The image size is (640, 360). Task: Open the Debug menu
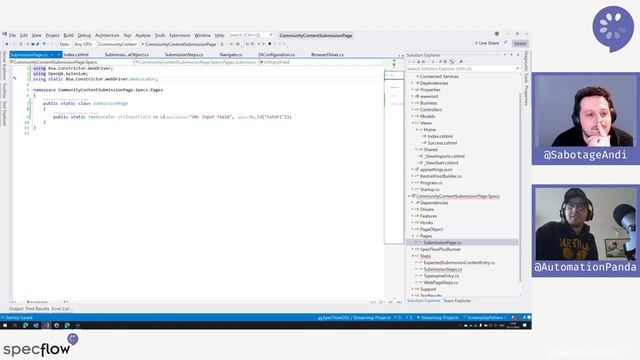click(x=84, y=36)
